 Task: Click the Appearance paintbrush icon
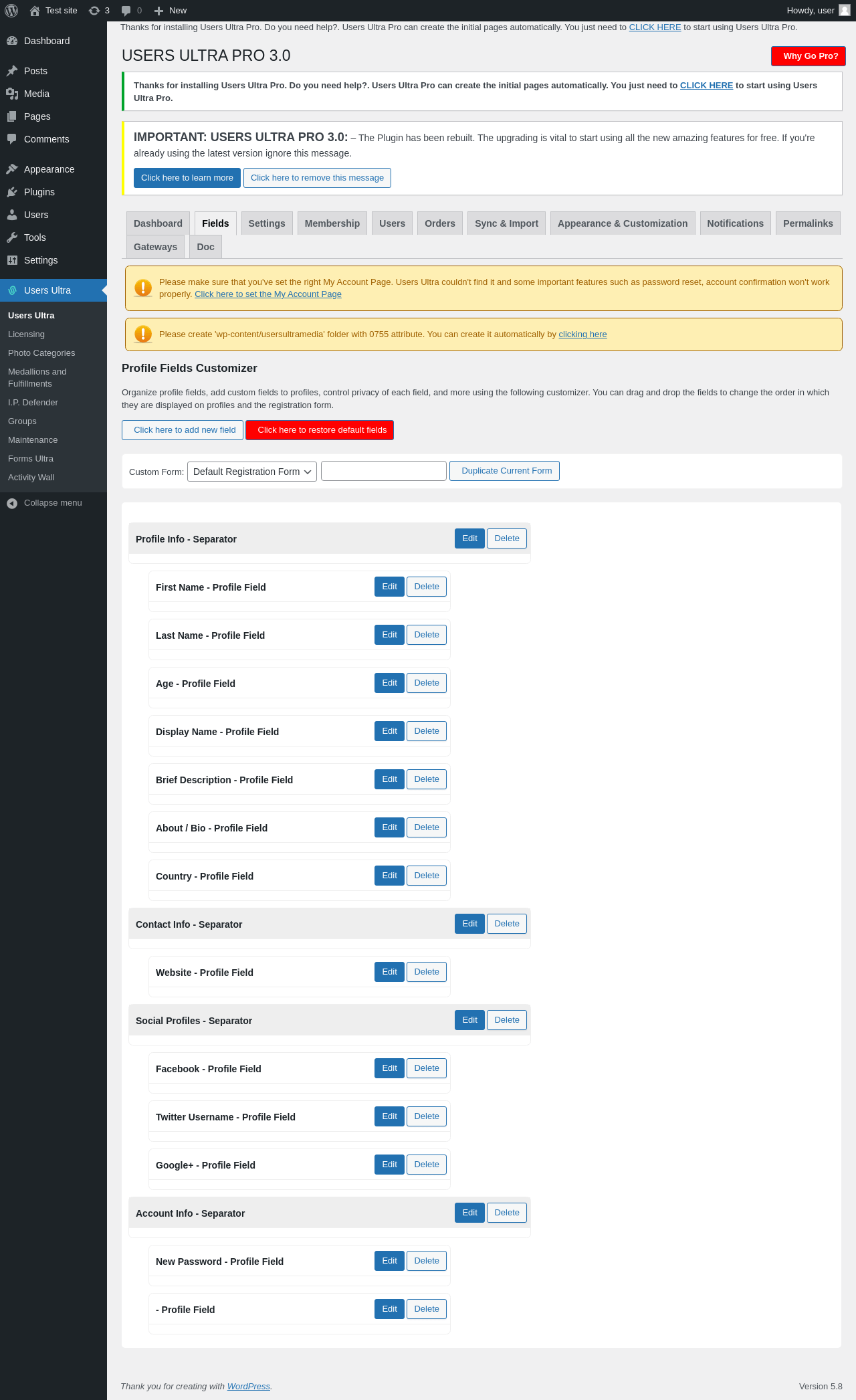[x=12, y=169]
